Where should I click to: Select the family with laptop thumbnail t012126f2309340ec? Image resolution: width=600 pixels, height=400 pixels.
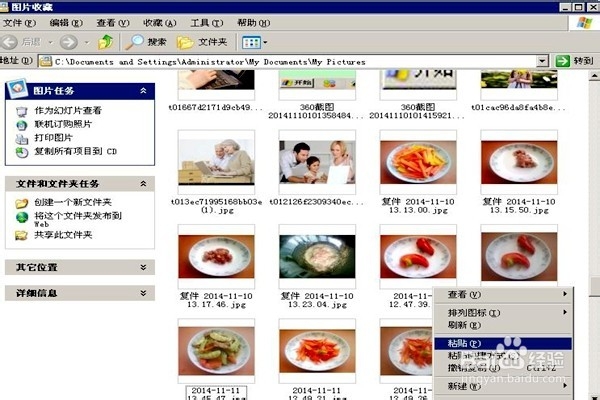(x=317, y=162)
